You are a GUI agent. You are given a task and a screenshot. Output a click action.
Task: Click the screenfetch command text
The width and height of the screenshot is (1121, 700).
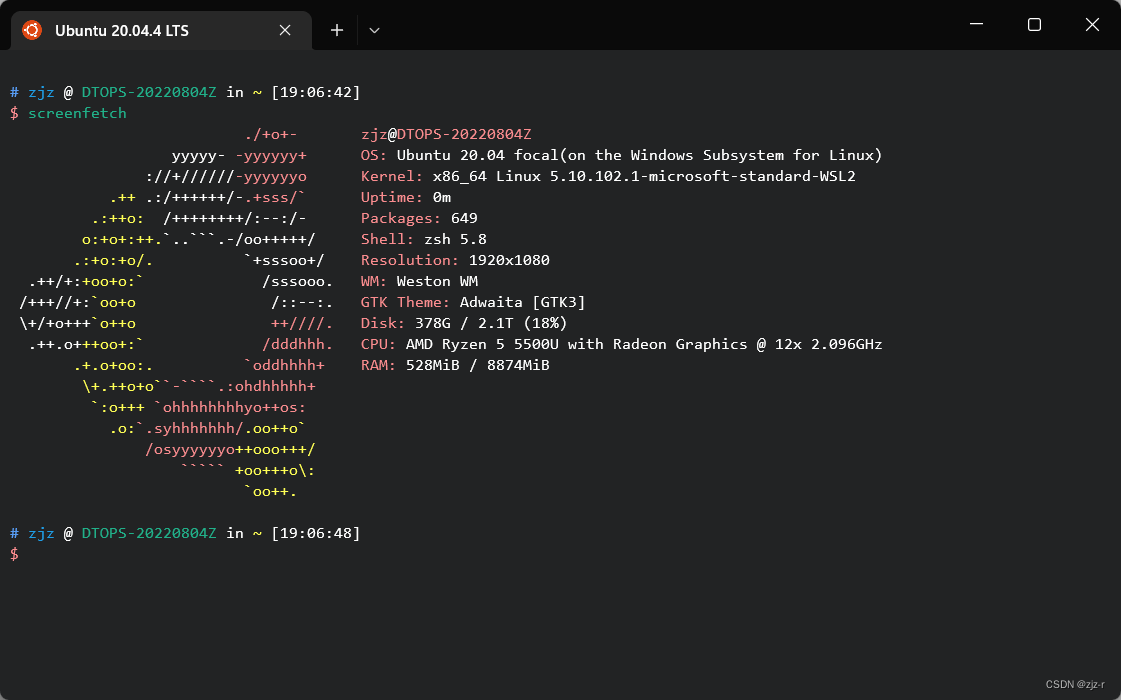(77, 113)
